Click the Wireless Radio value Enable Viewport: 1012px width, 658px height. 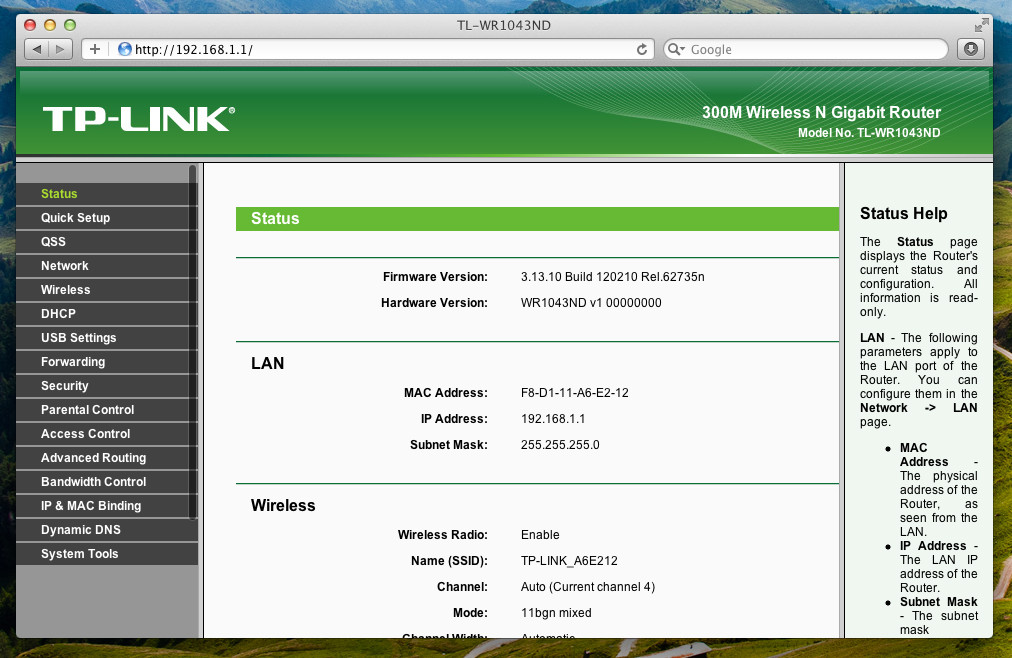(540, 535)
